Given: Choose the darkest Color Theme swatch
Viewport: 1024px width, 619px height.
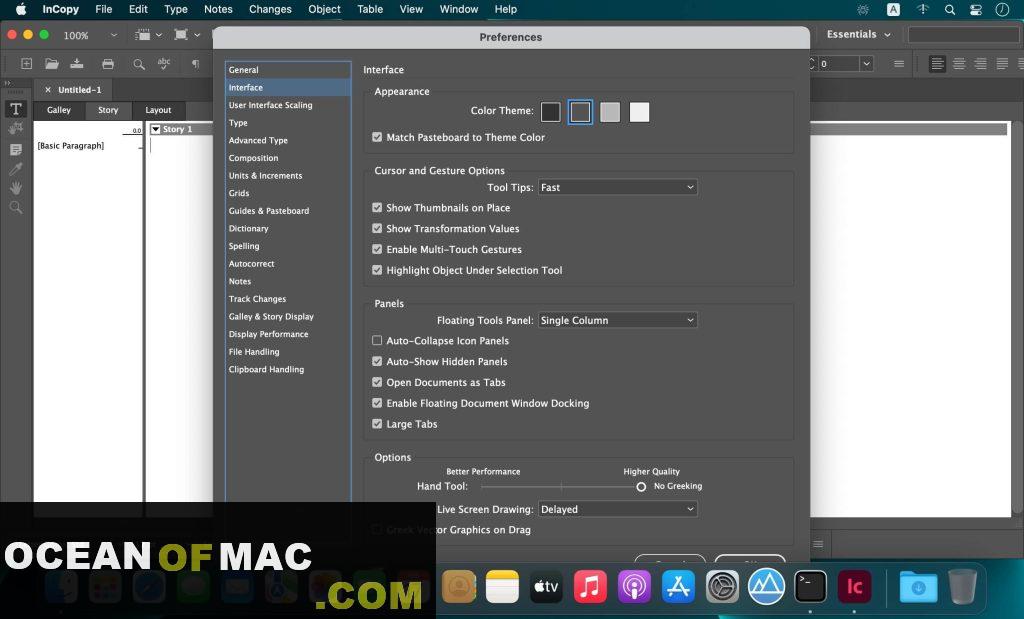Looking at the screenshot, I should (551, 112).
